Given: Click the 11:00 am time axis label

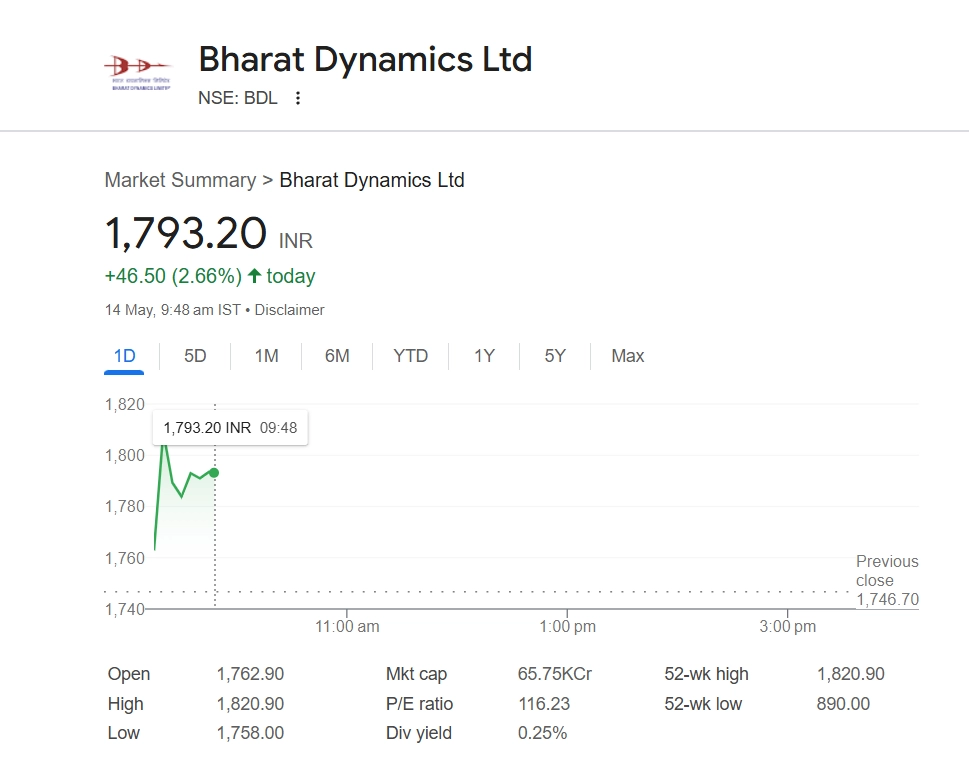Looking at the screenshot, I should [x=347, y=627].
